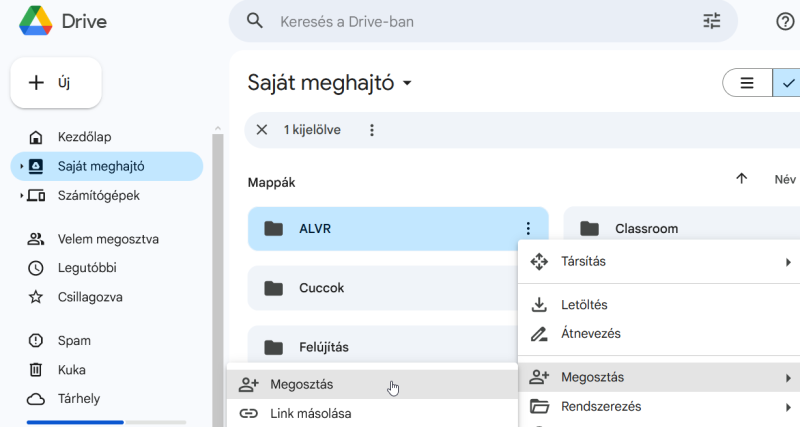Open Legutóbbi recent files
The image size is (800, 427).
point(87,268)
